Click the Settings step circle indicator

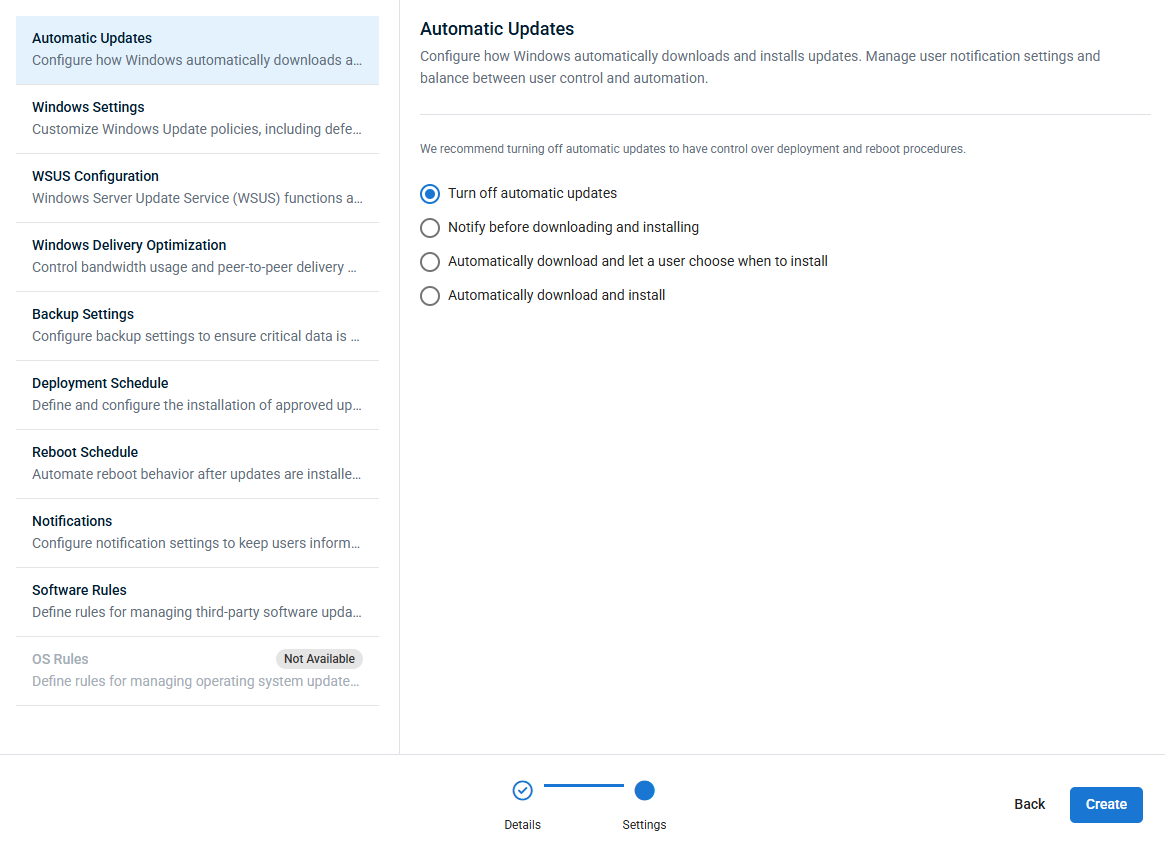click(644, 791)
